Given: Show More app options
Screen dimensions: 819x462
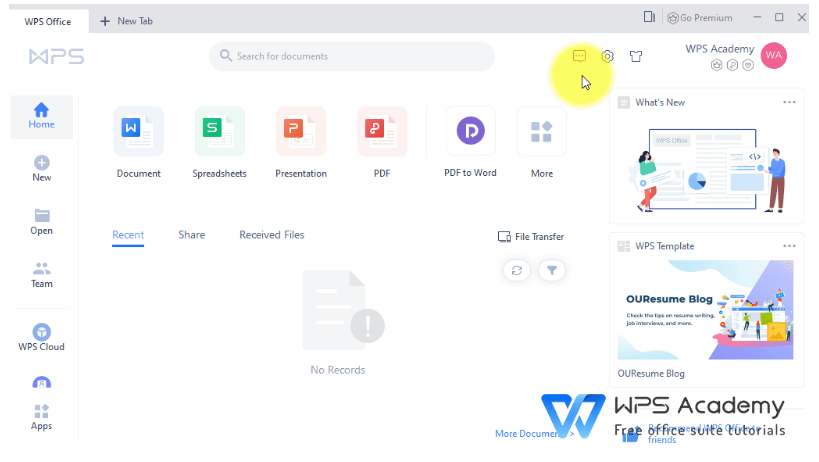Looking at the screenshot, I should pyautogui.click(x=542, y=143).
